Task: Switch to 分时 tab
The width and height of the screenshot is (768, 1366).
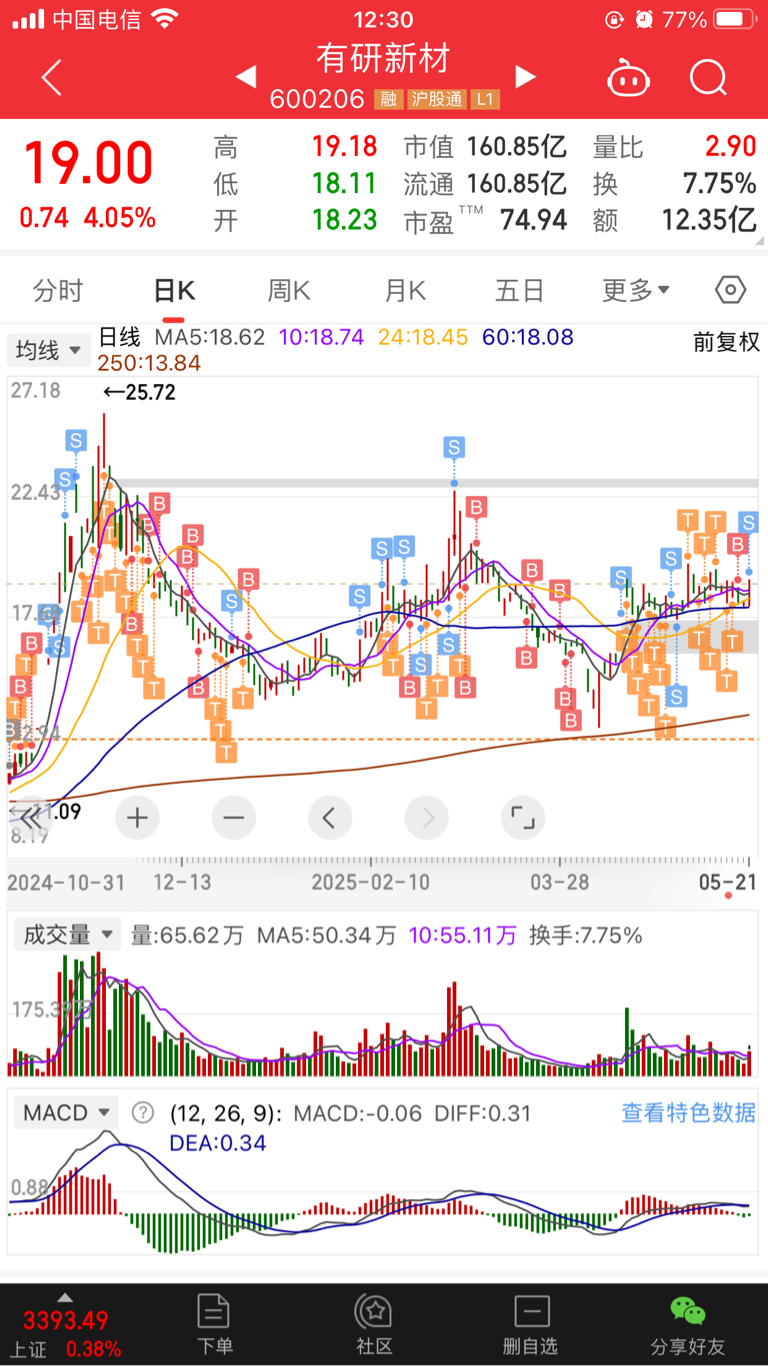Action: [58, 290]
